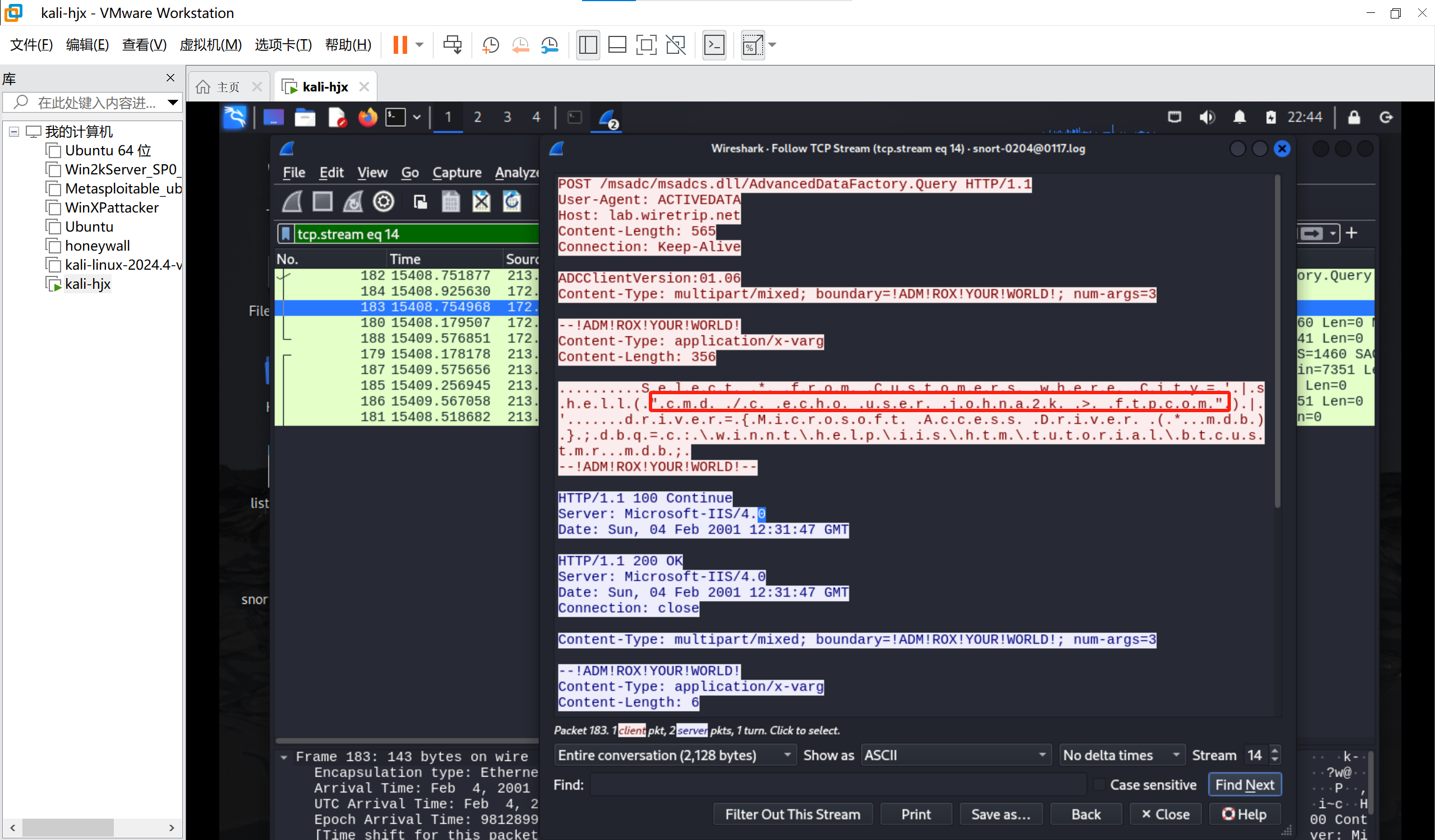Click Filter Out This Stream button
The image size is (1435, 840).
point(793,814)
